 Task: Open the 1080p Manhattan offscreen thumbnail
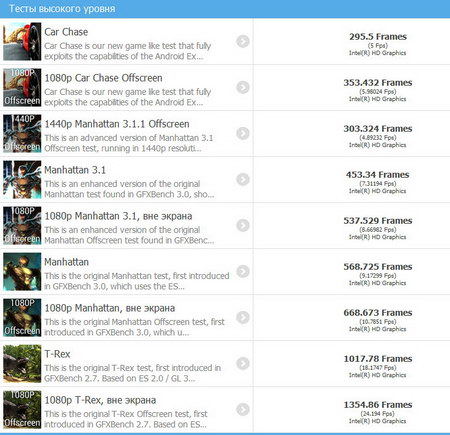pyautogui.click(x=22, y=317)
